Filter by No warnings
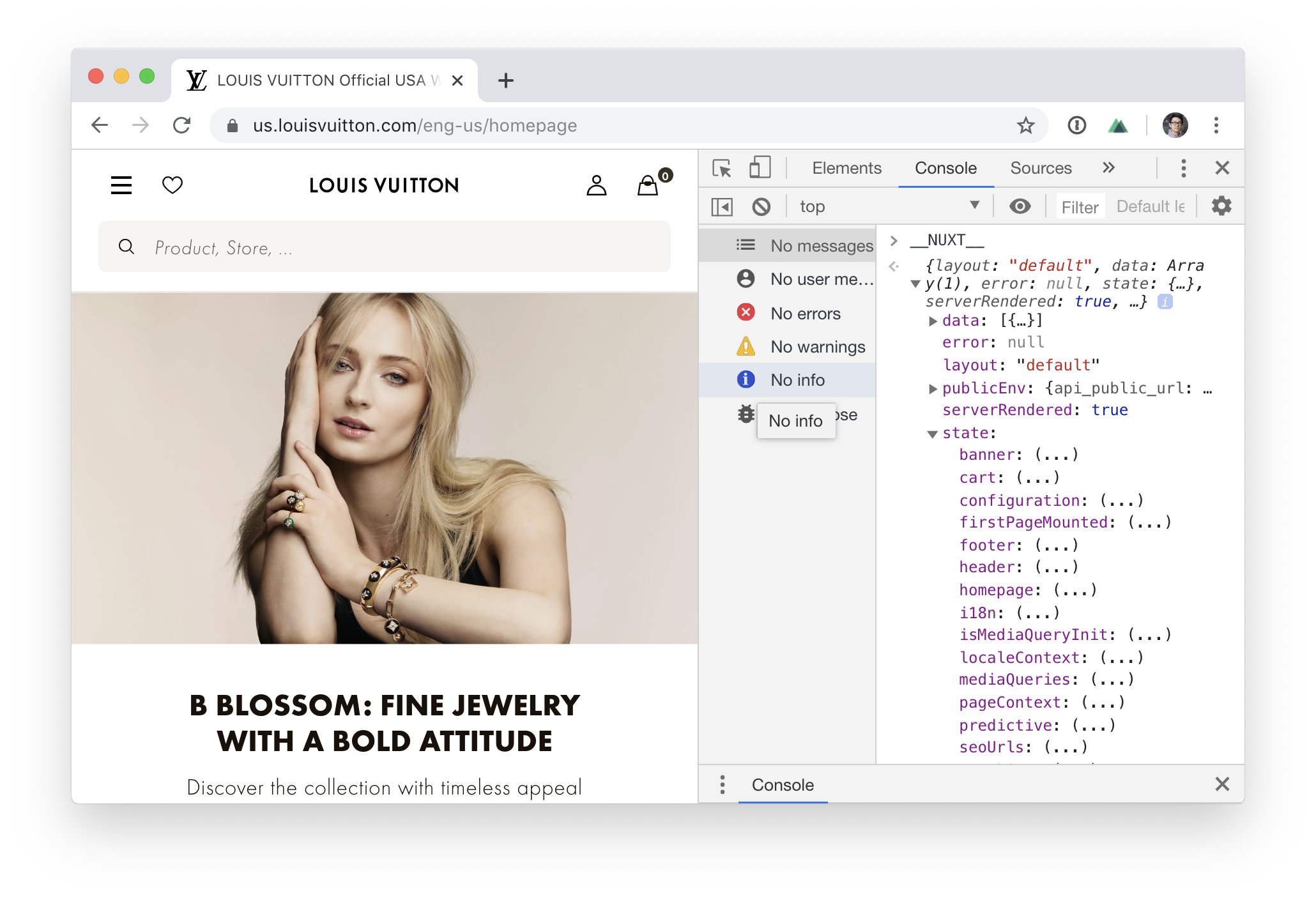 787,346
